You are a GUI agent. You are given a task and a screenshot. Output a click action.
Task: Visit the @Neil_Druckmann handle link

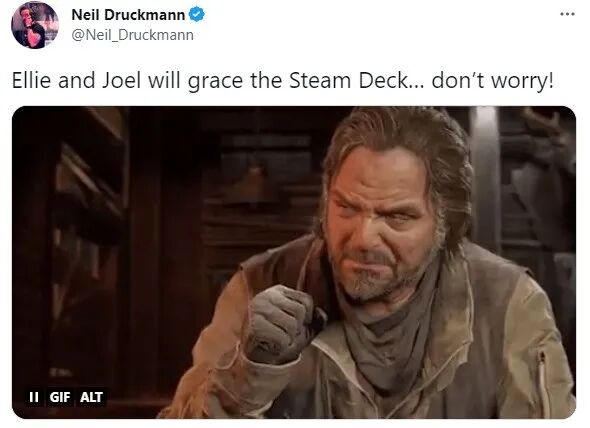[x=132, y=35]
